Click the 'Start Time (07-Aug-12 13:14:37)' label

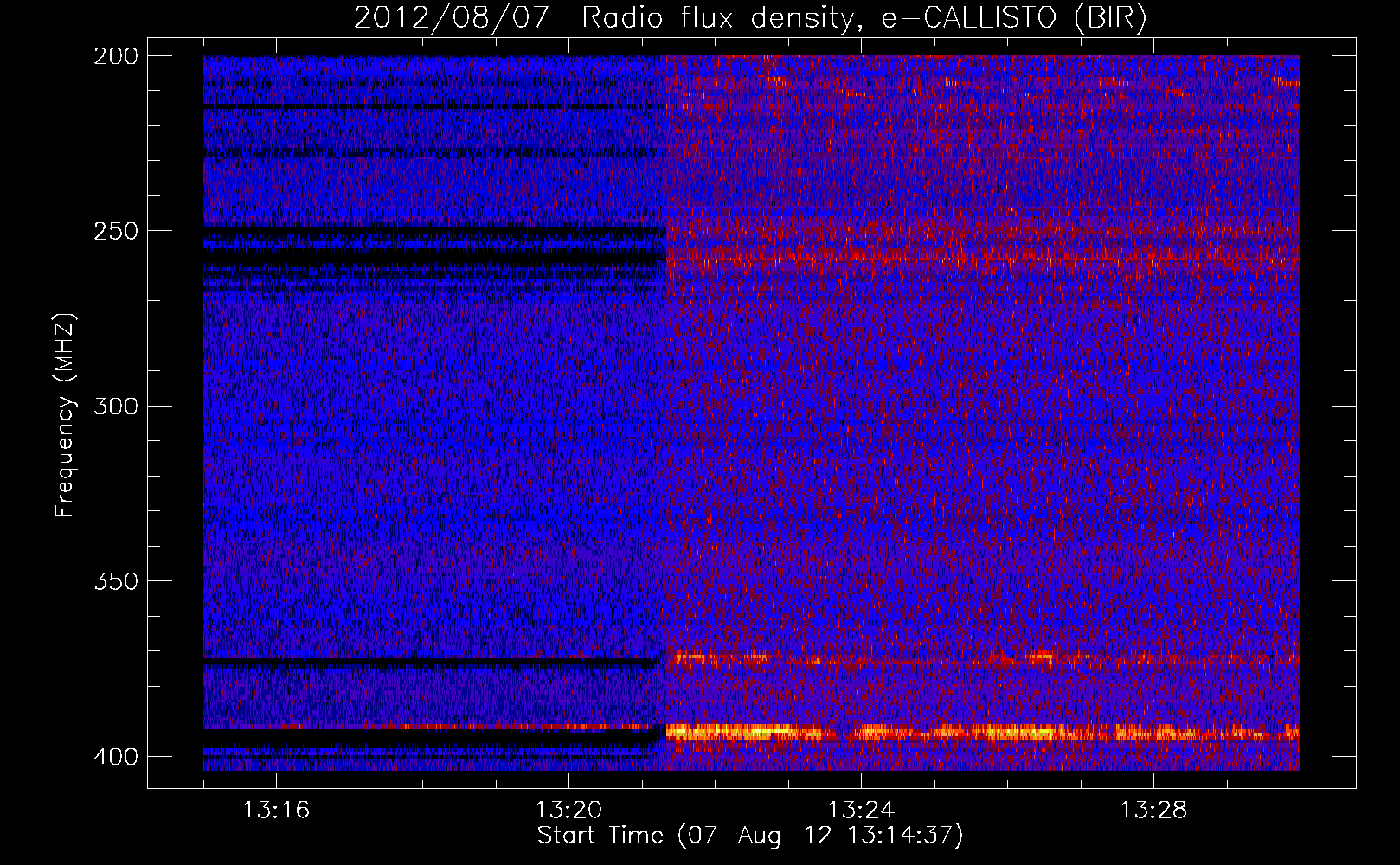click(750, 836)
